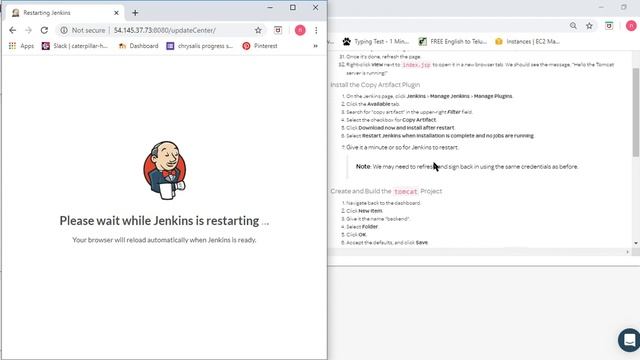Open FREE English to Telugu bookmark

click(x=453, y=41)
